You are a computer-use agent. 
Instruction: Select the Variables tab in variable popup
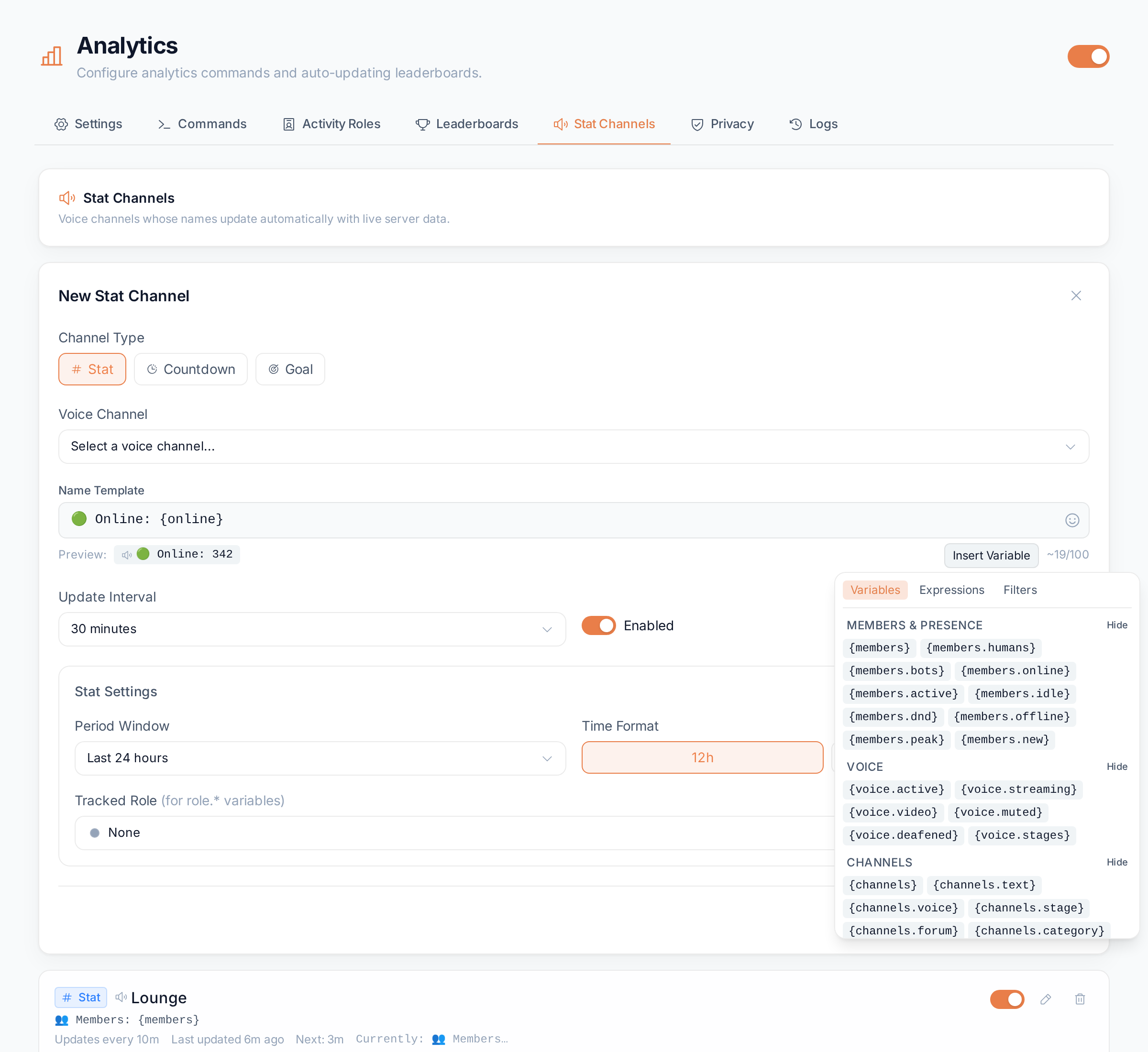tap(875, 591)
